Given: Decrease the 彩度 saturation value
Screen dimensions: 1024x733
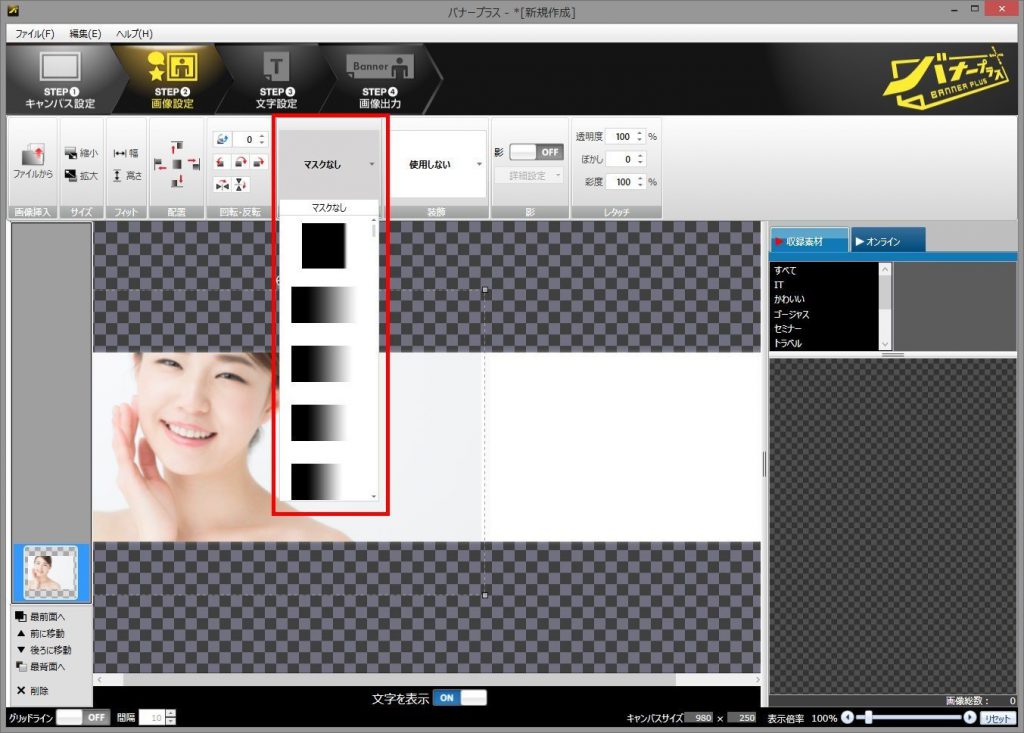Looking at the screenshot, I should pyautogui.click(x=640, y=185).
